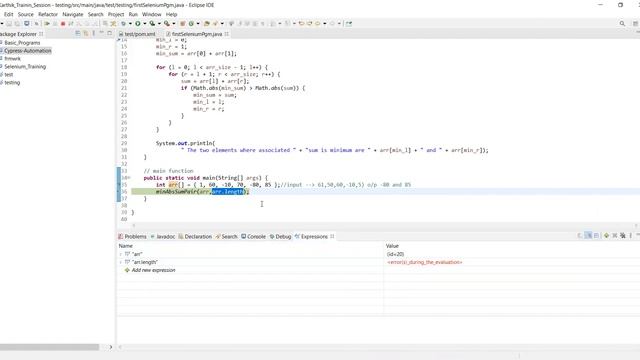The width and height of the screenshot is (640, 360).
Task: Click the "(id=20)" value cell
Action: point(395,254)
